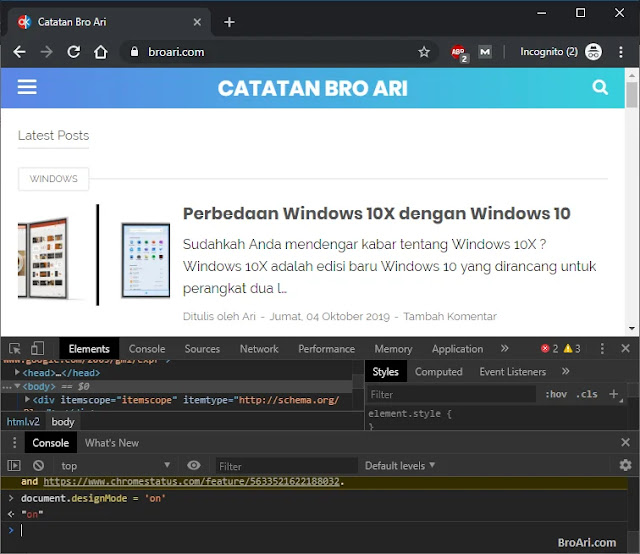Switch to the What's New drawer tab
Image resolution: width=640 pixels, height=554 pixels.
point(112,443)
